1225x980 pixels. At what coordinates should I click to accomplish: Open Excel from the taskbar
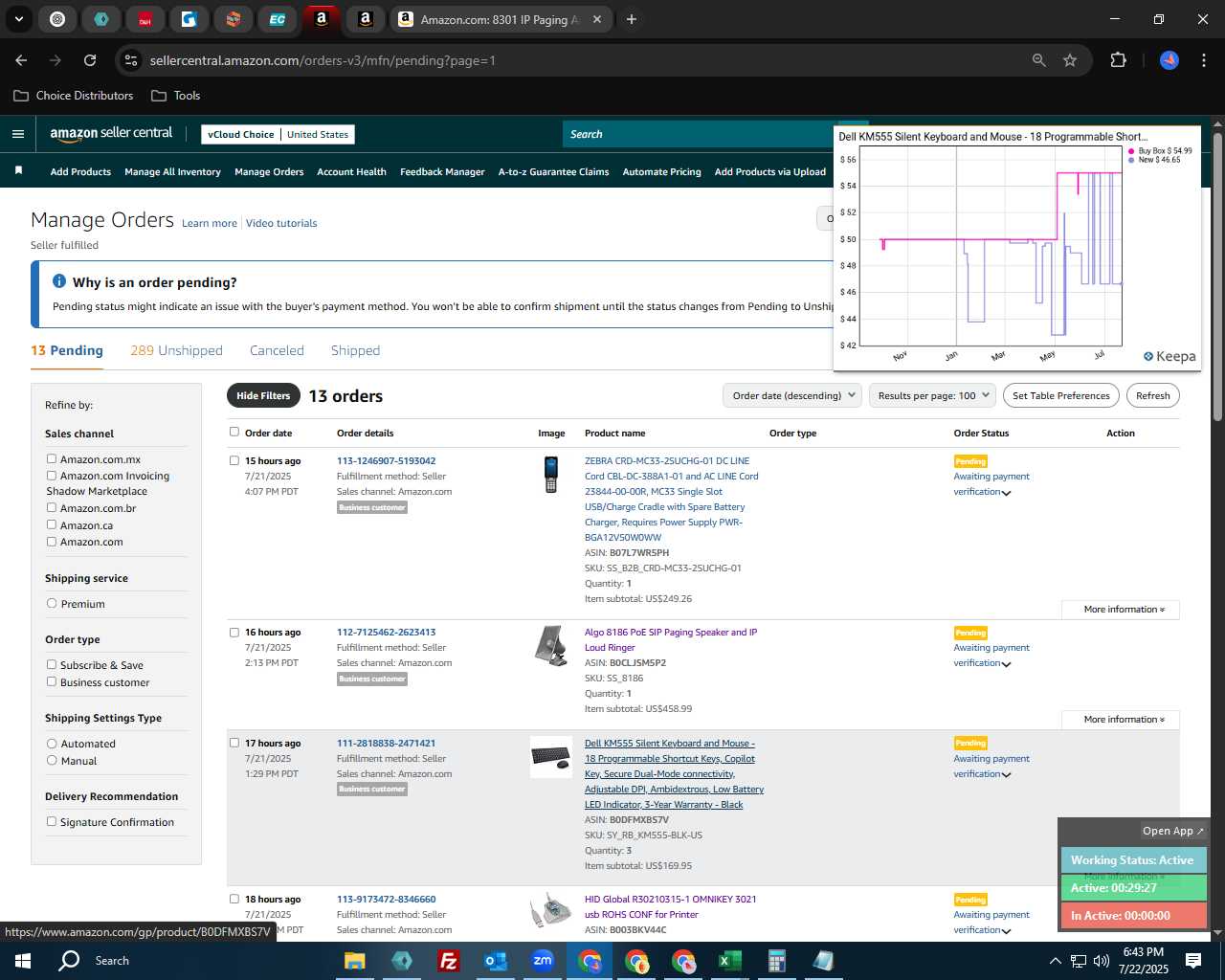pos(729,961)
